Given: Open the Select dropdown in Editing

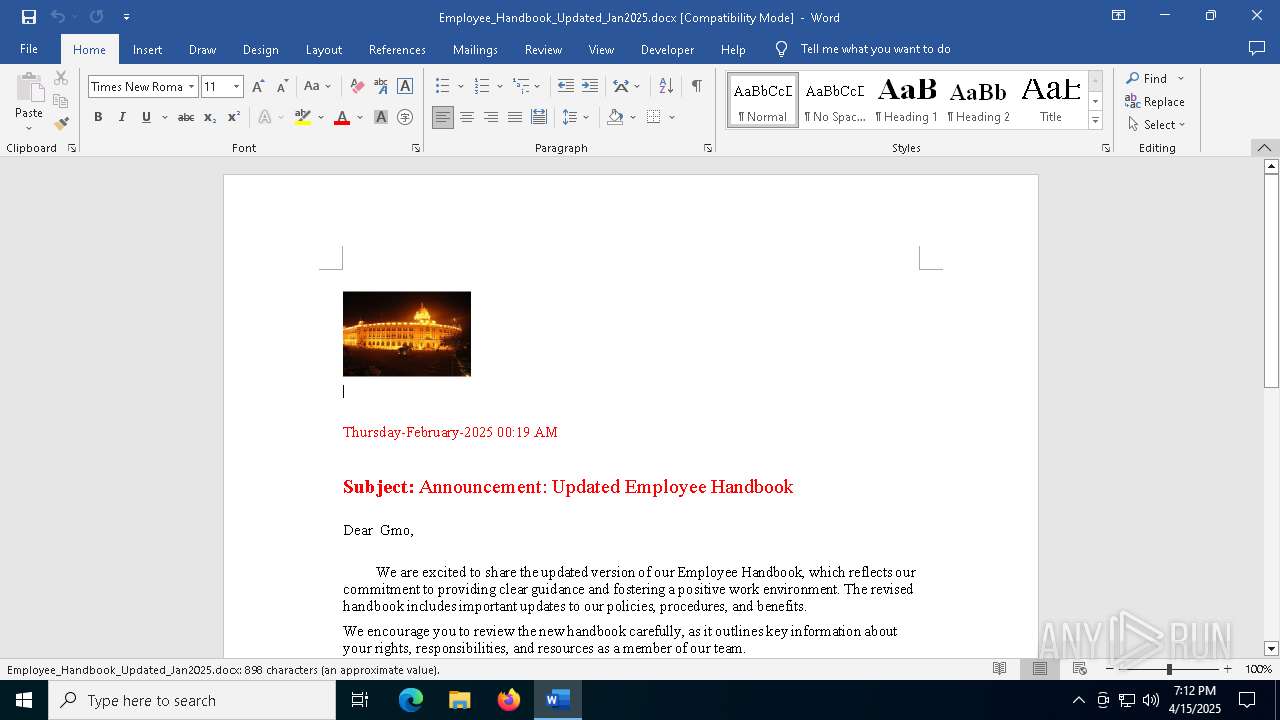Looking at the screenshot, I should point(1156,125).
